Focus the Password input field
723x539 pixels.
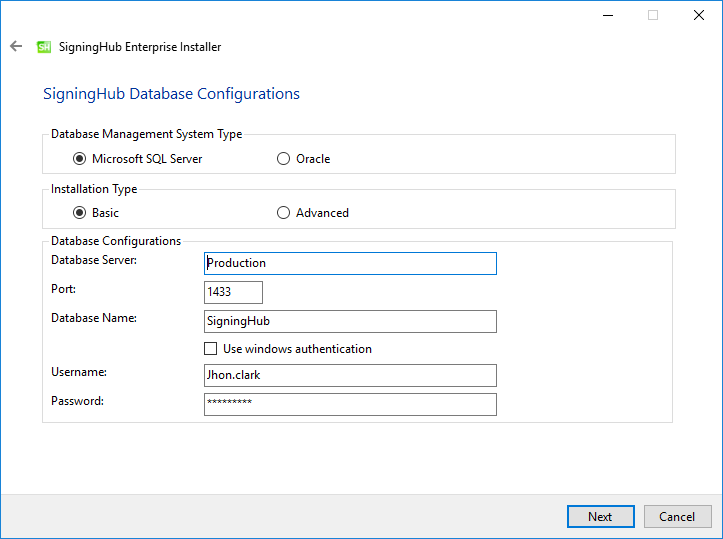[x=350, y=404]
